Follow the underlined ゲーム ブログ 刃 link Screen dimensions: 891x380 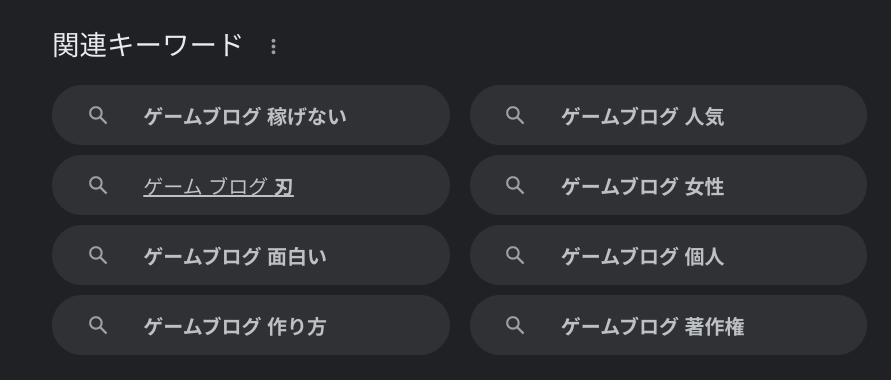(x=219, y=186)
